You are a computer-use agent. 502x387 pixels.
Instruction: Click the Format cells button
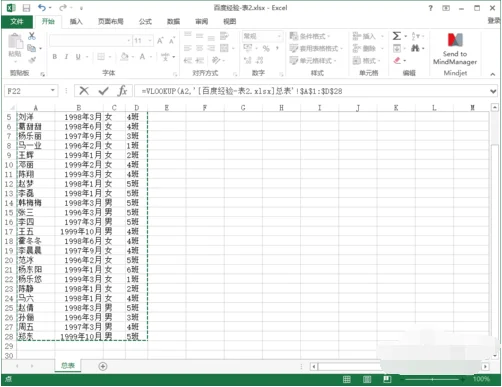(367, 61)
